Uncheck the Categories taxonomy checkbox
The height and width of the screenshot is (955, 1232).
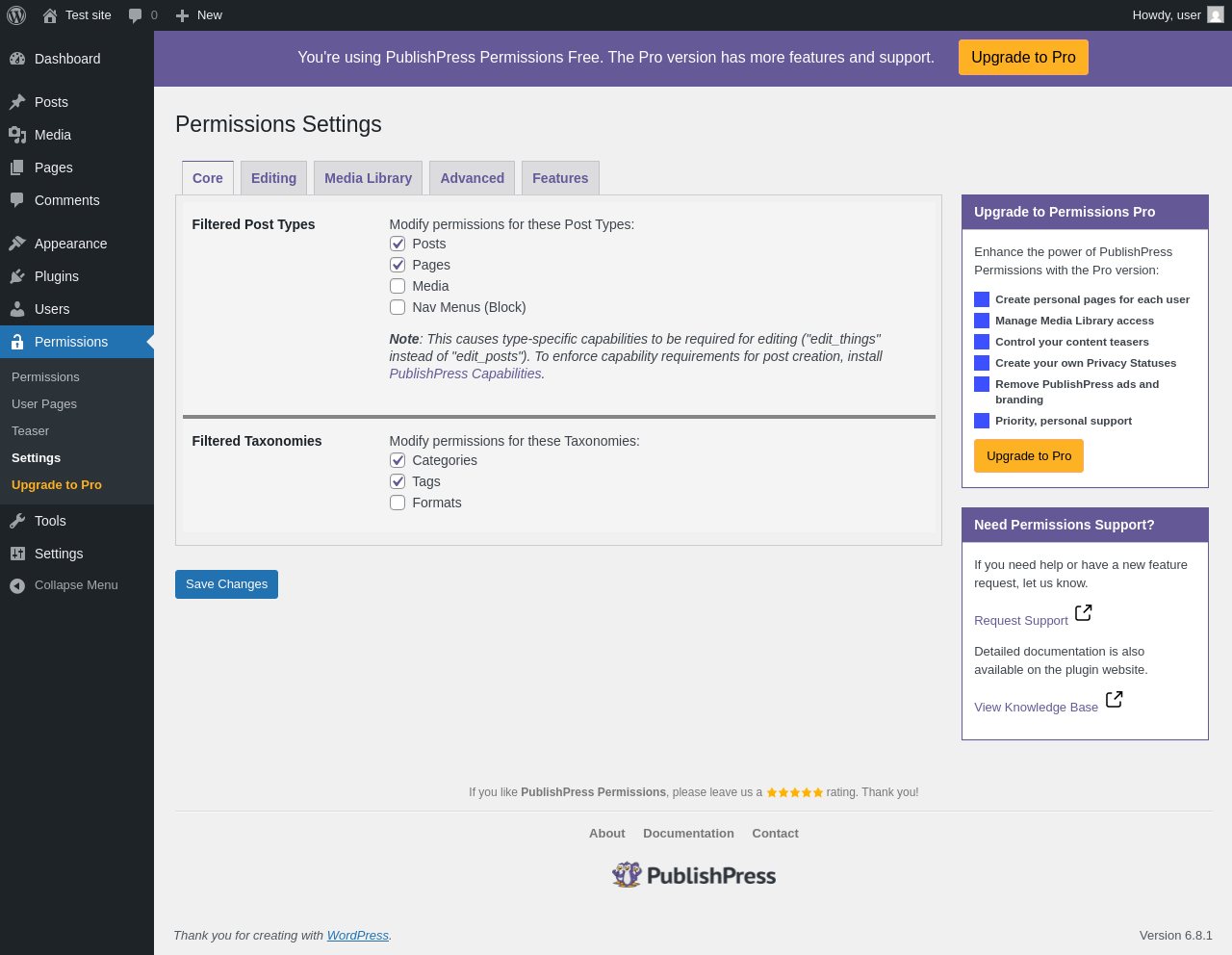coord(398,460)
